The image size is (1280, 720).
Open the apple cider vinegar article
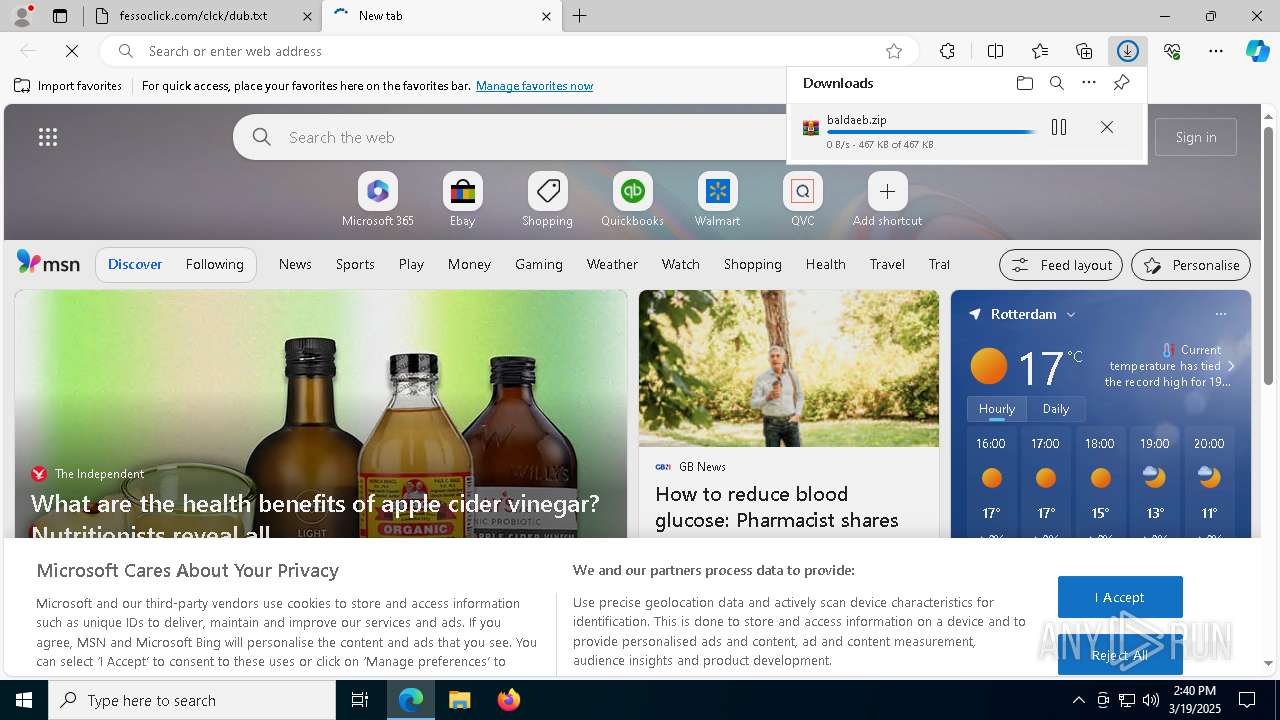[x=315, y=516]
